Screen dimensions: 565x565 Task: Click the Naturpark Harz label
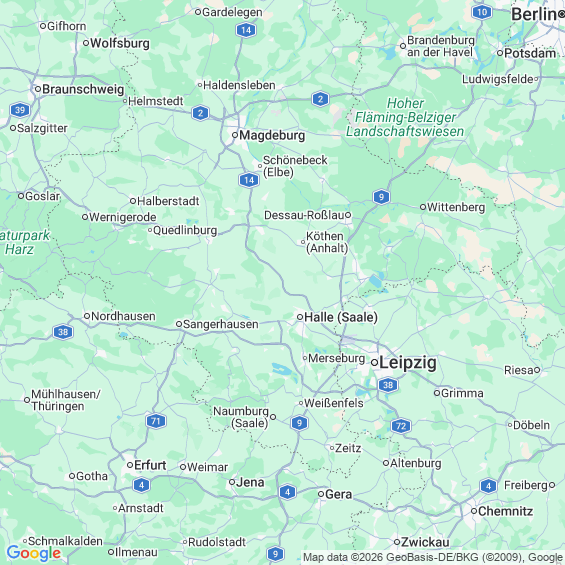pyautogui.click(x=24, y=242)
